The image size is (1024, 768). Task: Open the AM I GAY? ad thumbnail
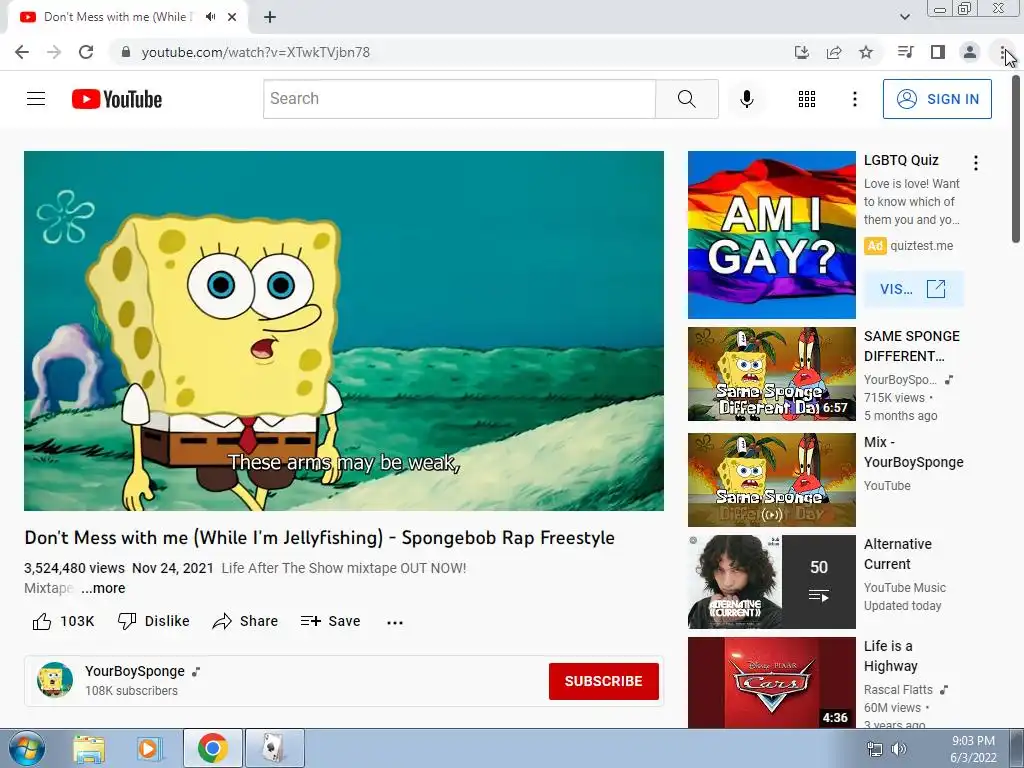[771, 235]
